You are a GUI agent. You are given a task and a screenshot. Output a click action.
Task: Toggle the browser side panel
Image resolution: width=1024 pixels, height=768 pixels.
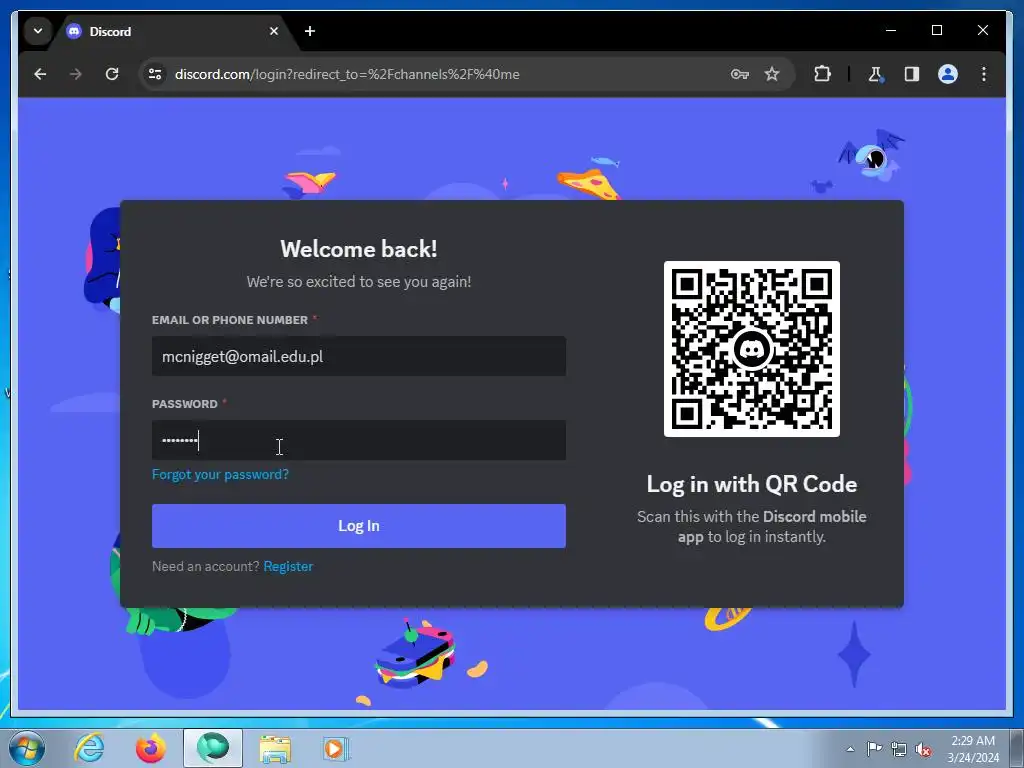tap(912, 74)
